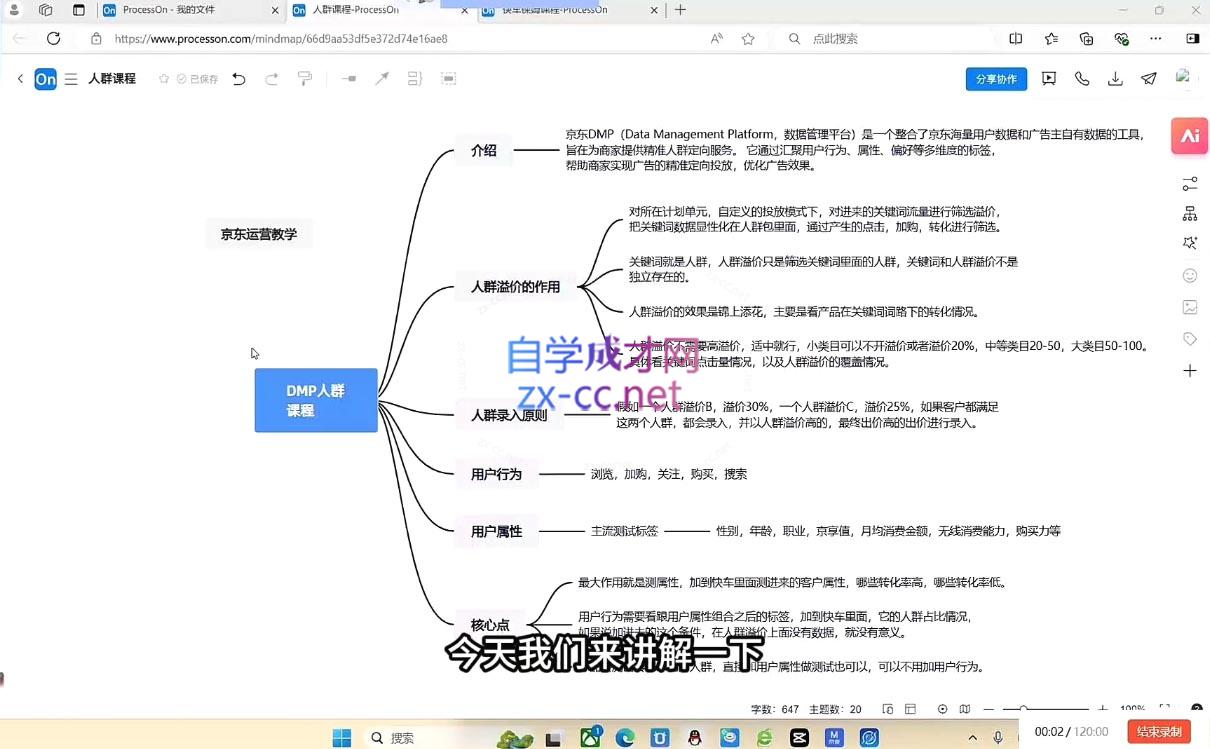Click the browser address bar URL

[x=281, y=39]
